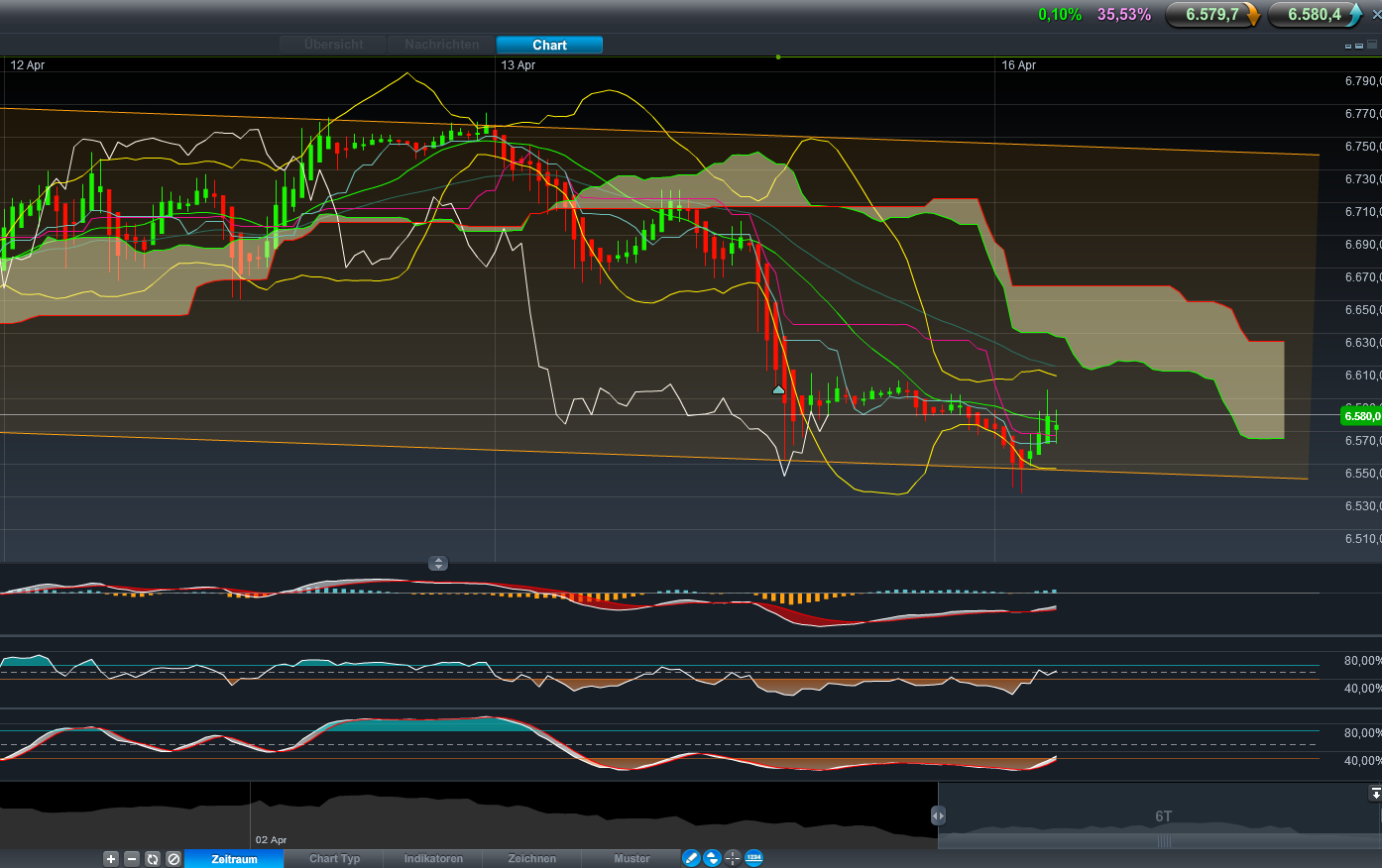Open the Indikatoren menu
The width and height of the screenshot is (1382, 868).
pyautogui.click(x=433, y=859)
